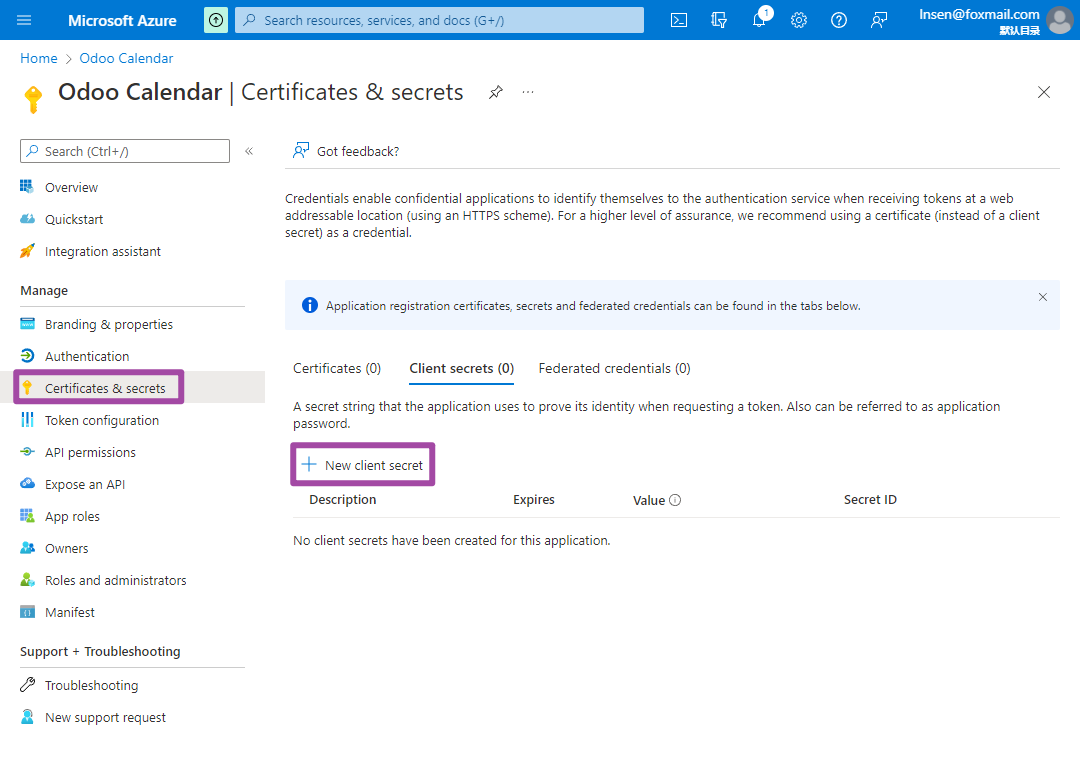Click the feedback icon in top bar
Screen dimensions: 1080x763
[x=879, y=20]
